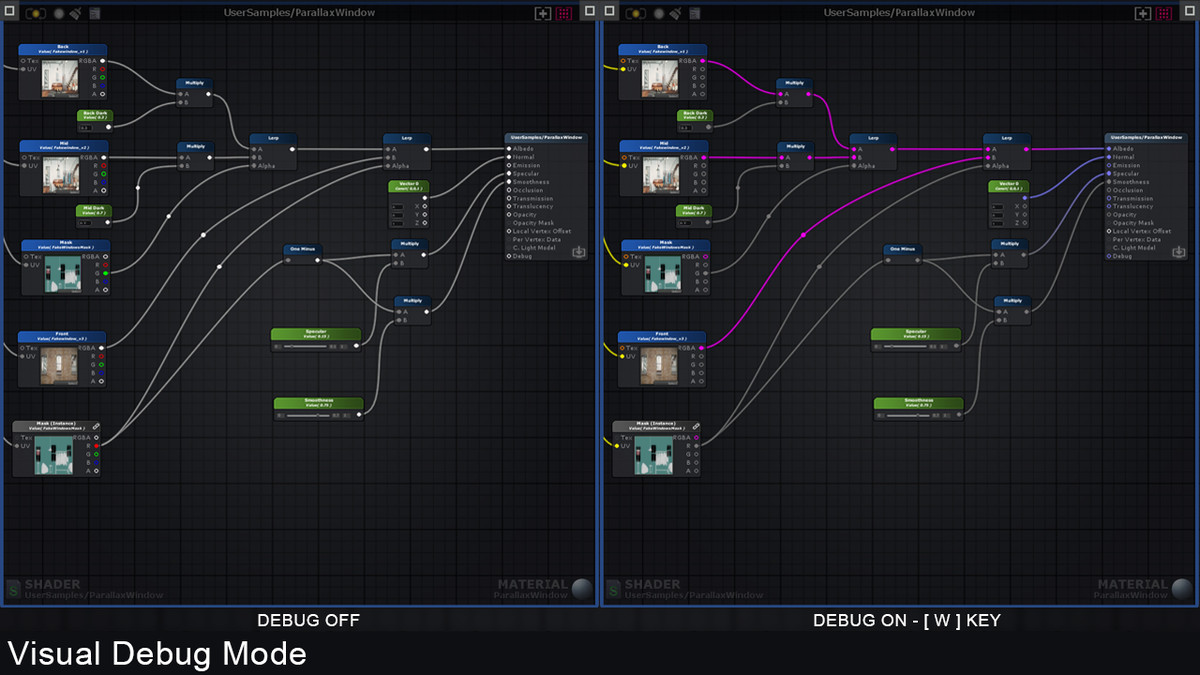The image size is (1200, 675).
Task: Click UserSamples/ParallaxWindow title in left panel toolbar
Action: coord(299,13)
